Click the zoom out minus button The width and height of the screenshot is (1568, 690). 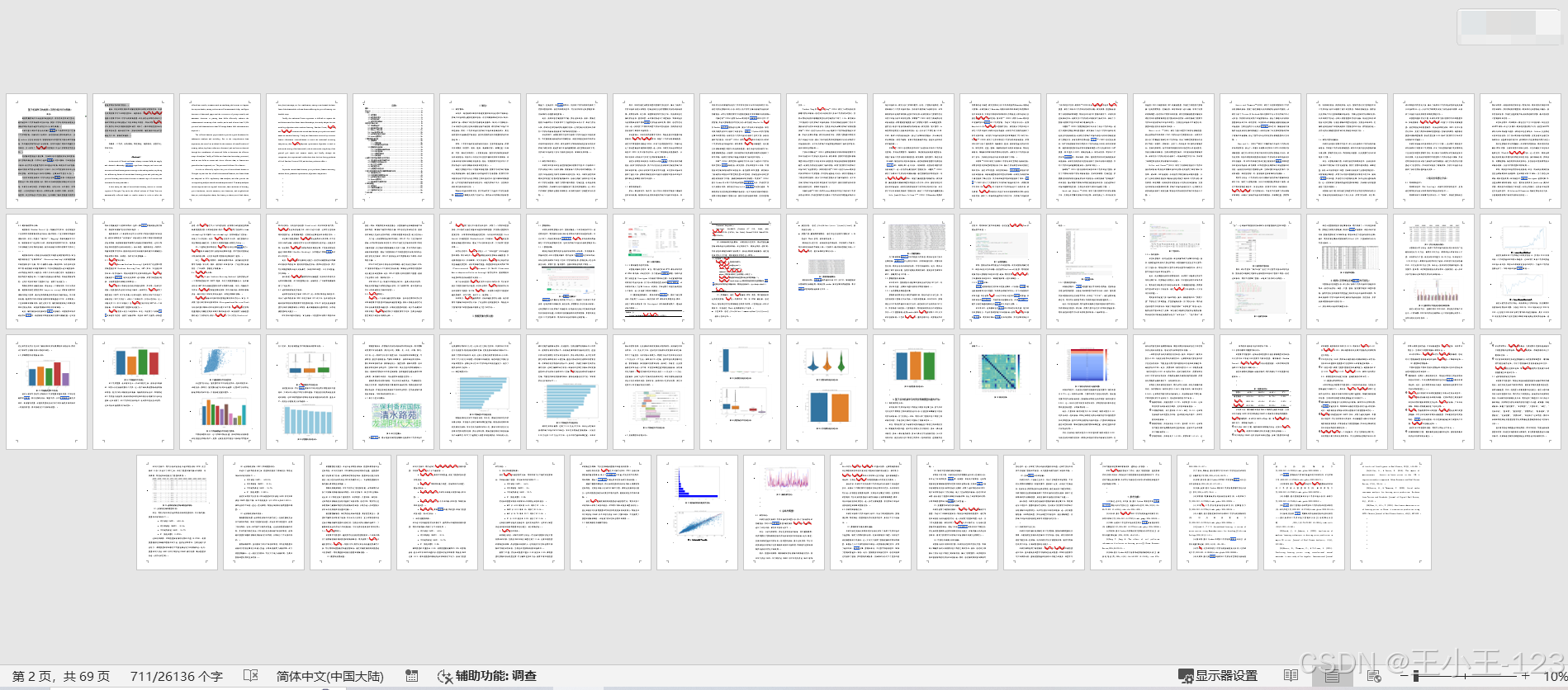tap(1405, 675)
